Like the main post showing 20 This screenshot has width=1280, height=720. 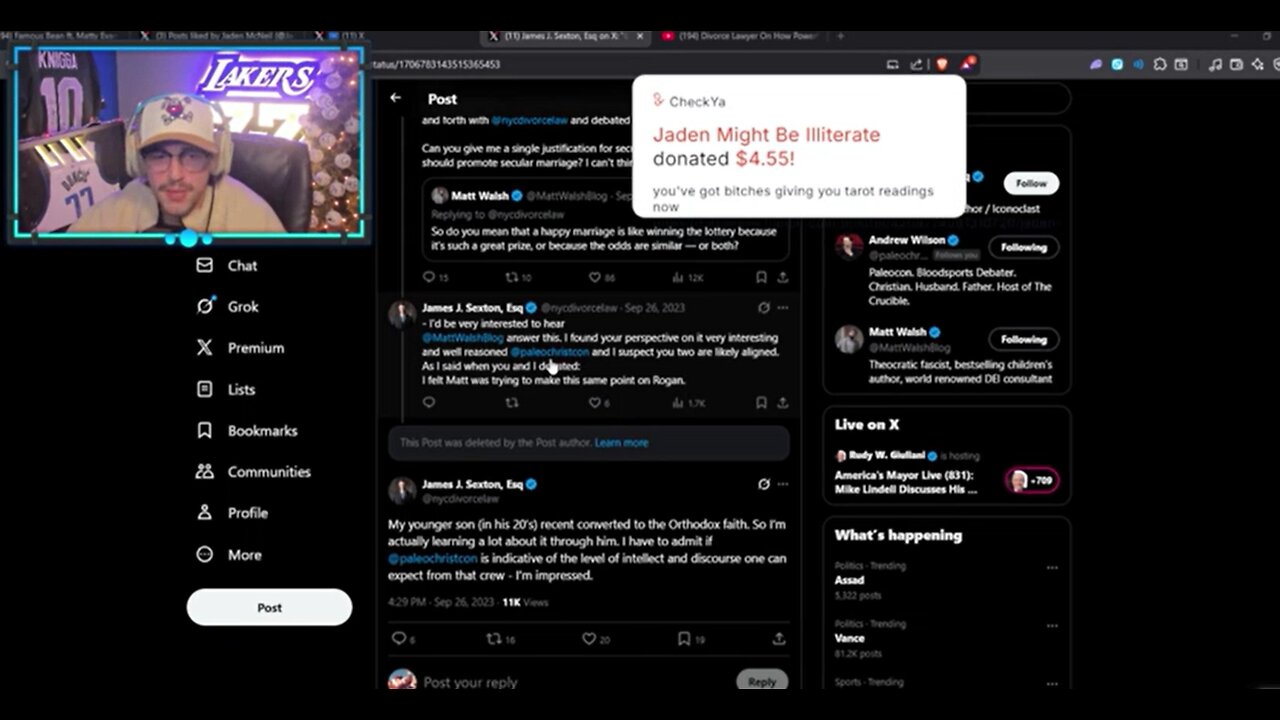(589, 638)
